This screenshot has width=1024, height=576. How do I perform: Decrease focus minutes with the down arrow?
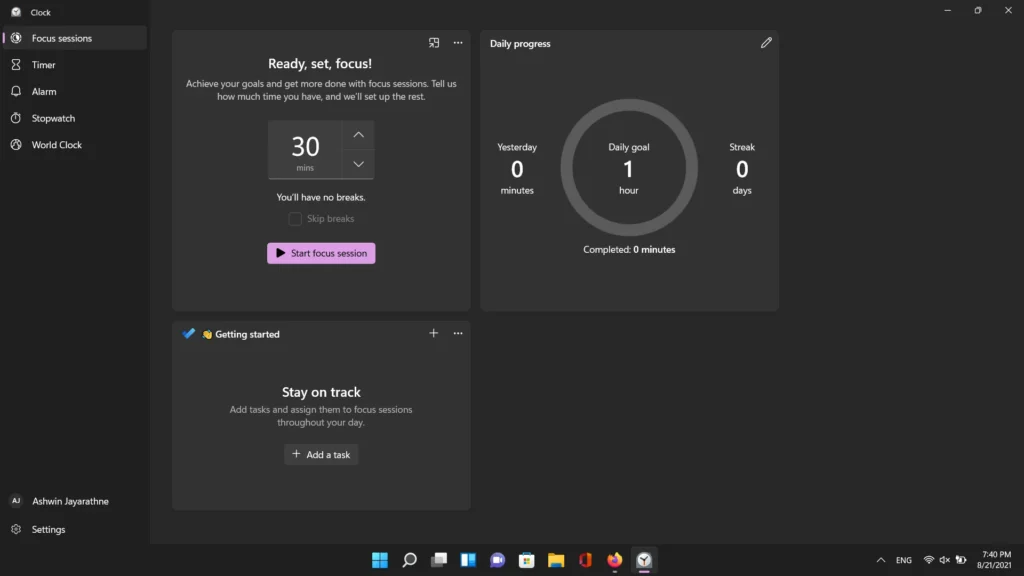358,164
